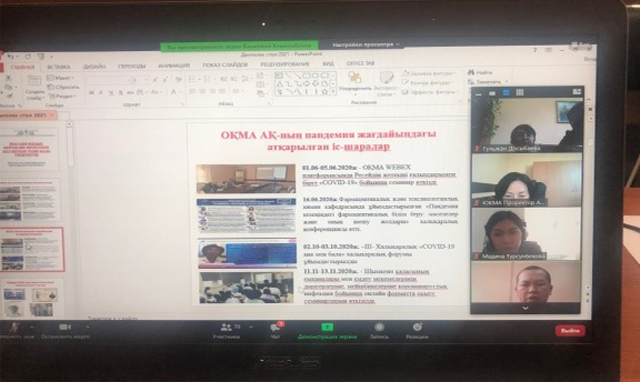This screenshot has height=382, width=640.
Task: Open the ДИЗАЙН ribbon tab
Action: click(94, 67)
